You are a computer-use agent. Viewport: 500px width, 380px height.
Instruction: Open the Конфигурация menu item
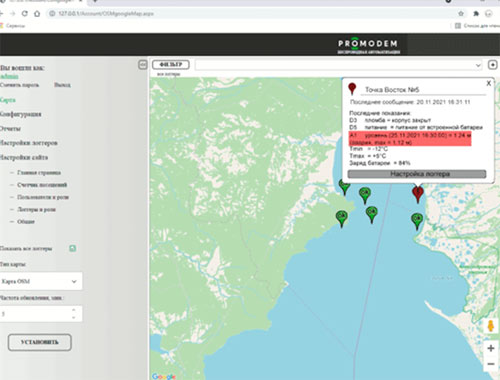[21, 114]
